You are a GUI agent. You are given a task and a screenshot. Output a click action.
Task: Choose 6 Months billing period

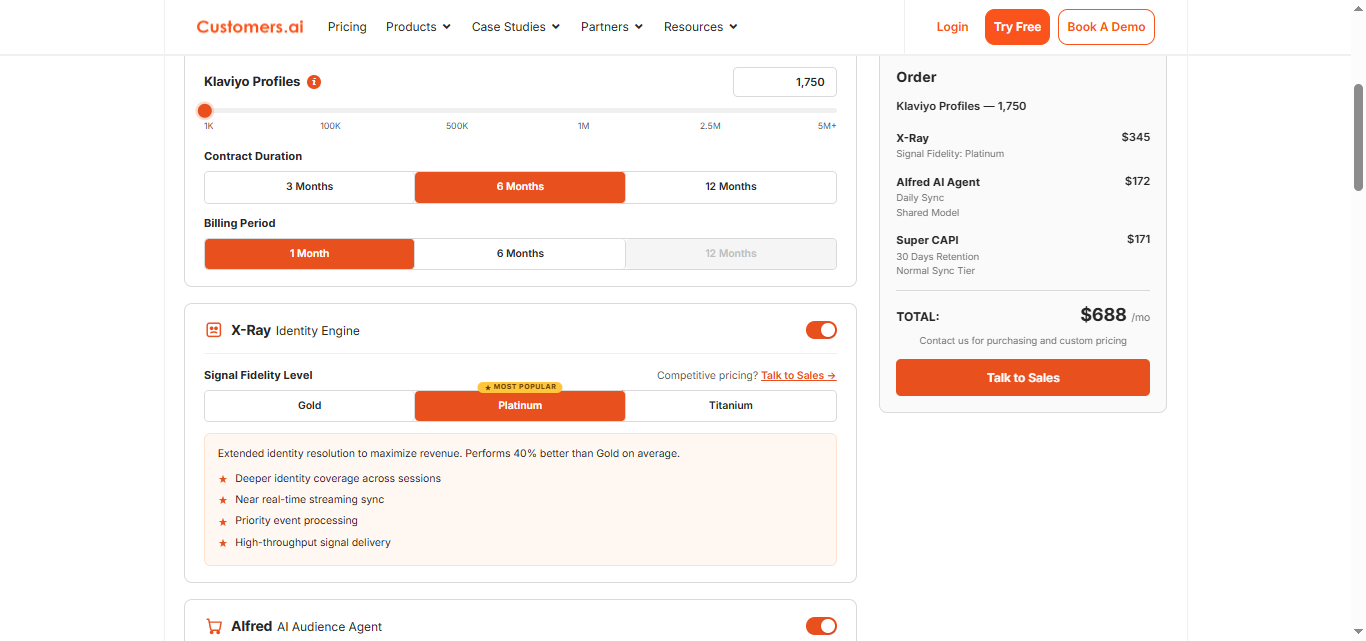(520, 254)
